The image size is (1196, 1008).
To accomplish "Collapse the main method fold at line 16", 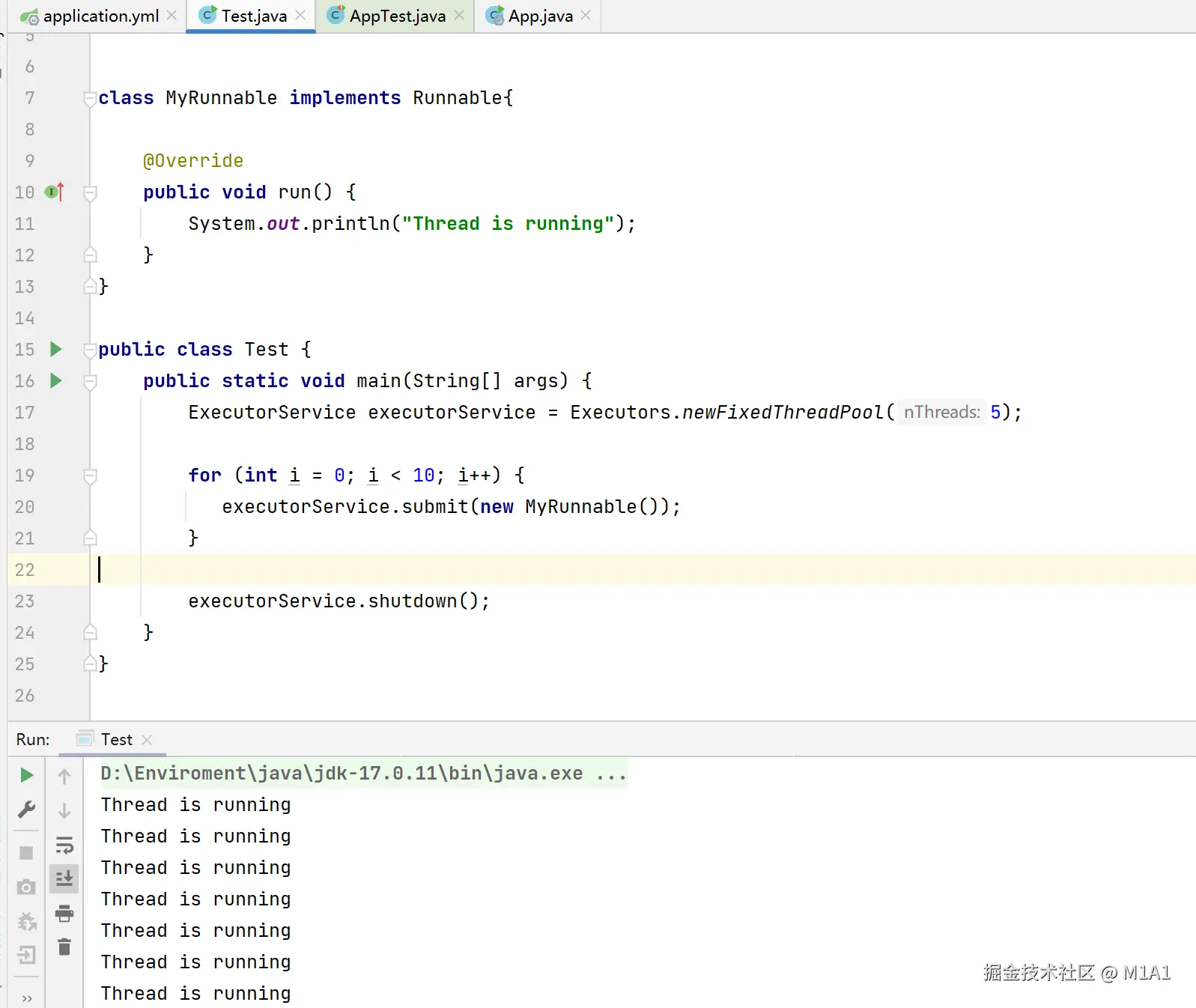I will [90, 381].
